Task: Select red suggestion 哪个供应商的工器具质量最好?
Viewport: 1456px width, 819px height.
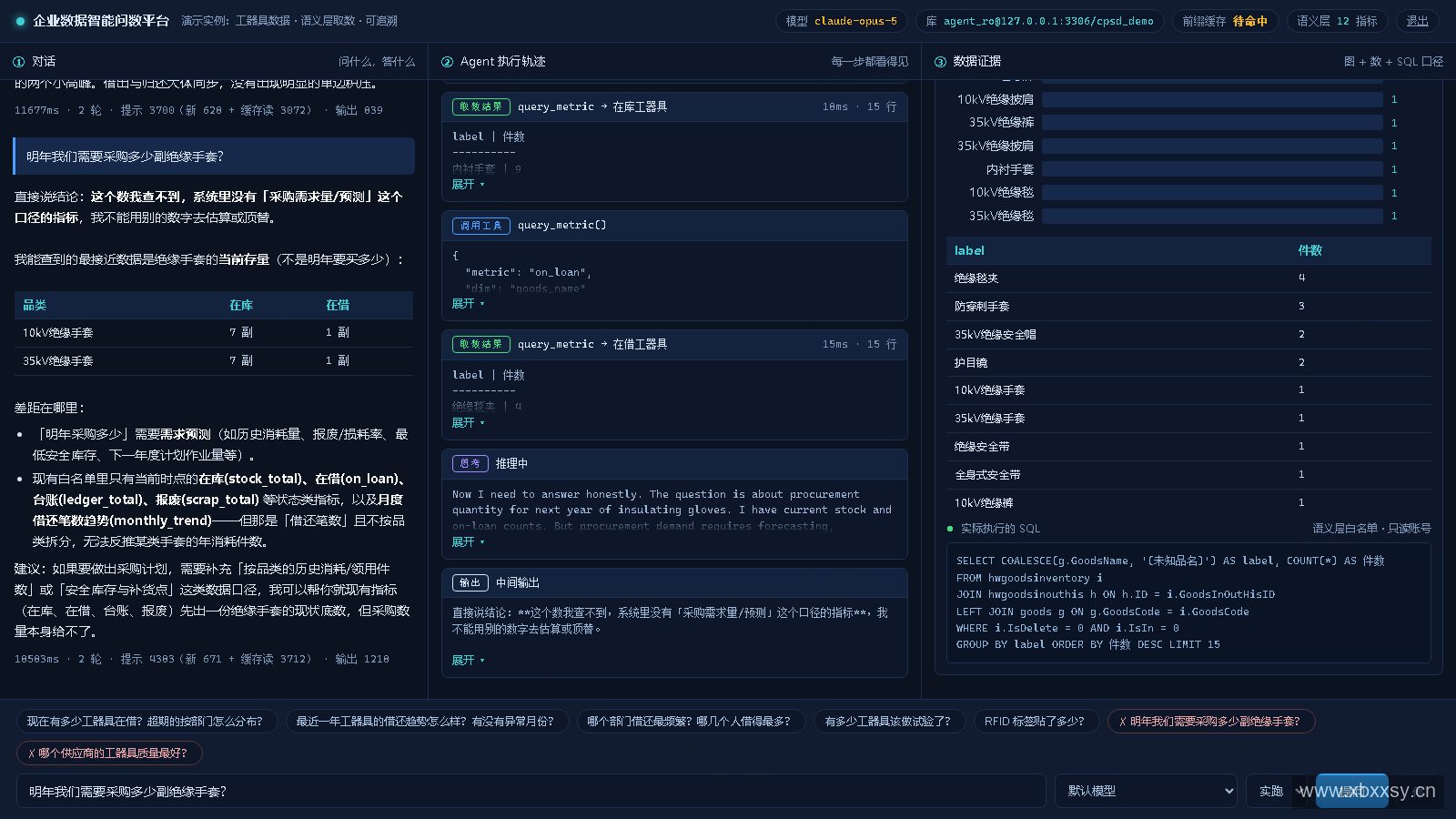Action: (x=108, y=753)
